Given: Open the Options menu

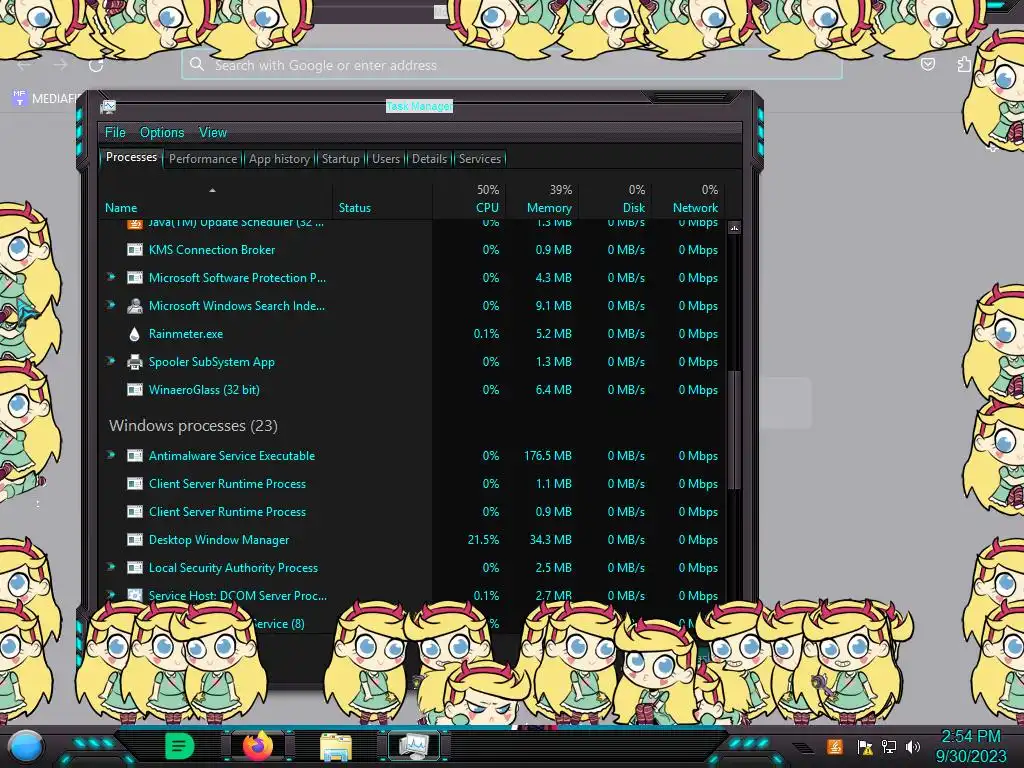Looking at the screenshot, I should pos(162,133).
